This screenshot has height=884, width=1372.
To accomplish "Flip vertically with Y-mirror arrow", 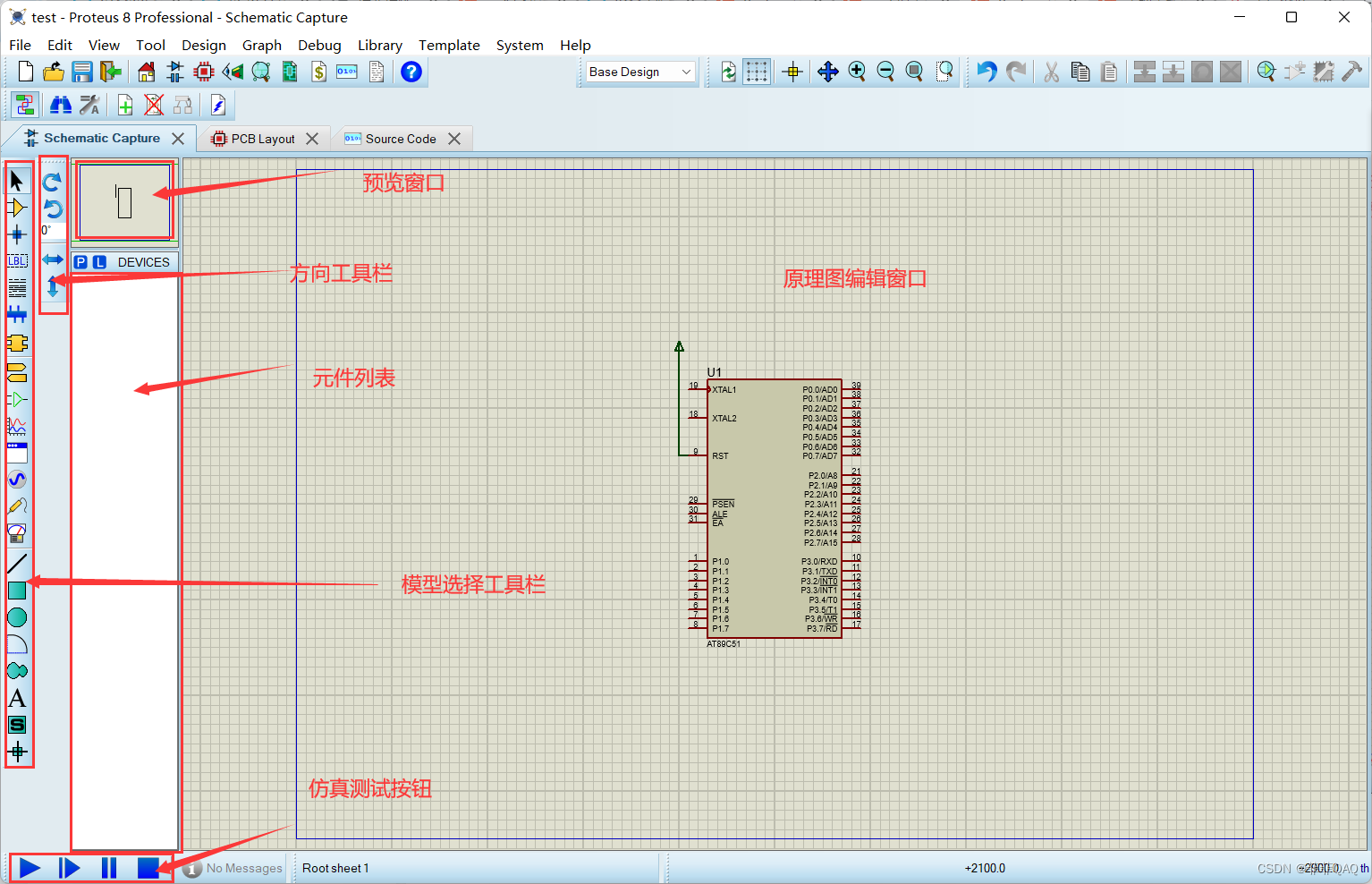I will tap(53, 286).
